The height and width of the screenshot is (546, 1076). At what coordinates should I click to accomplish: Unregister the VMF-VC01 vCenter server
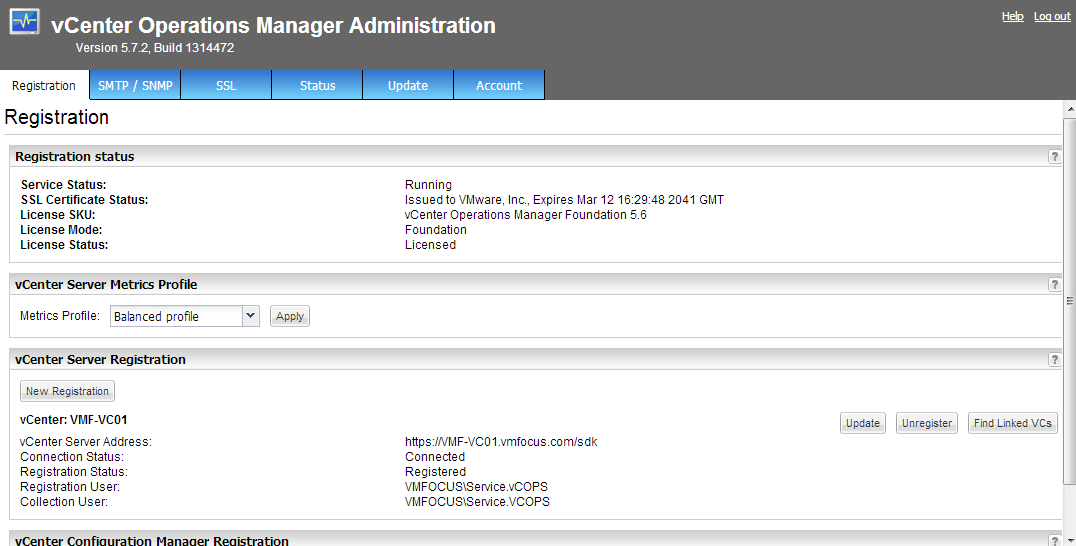click(x=926, y=424)
